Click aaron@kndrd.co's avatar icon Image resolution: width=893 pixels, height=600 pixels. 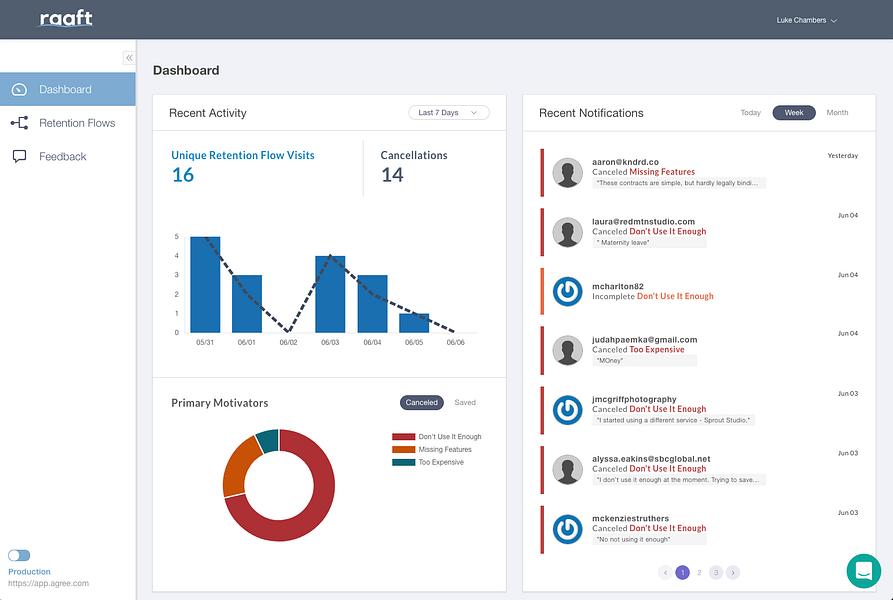[x=567, y=172]
